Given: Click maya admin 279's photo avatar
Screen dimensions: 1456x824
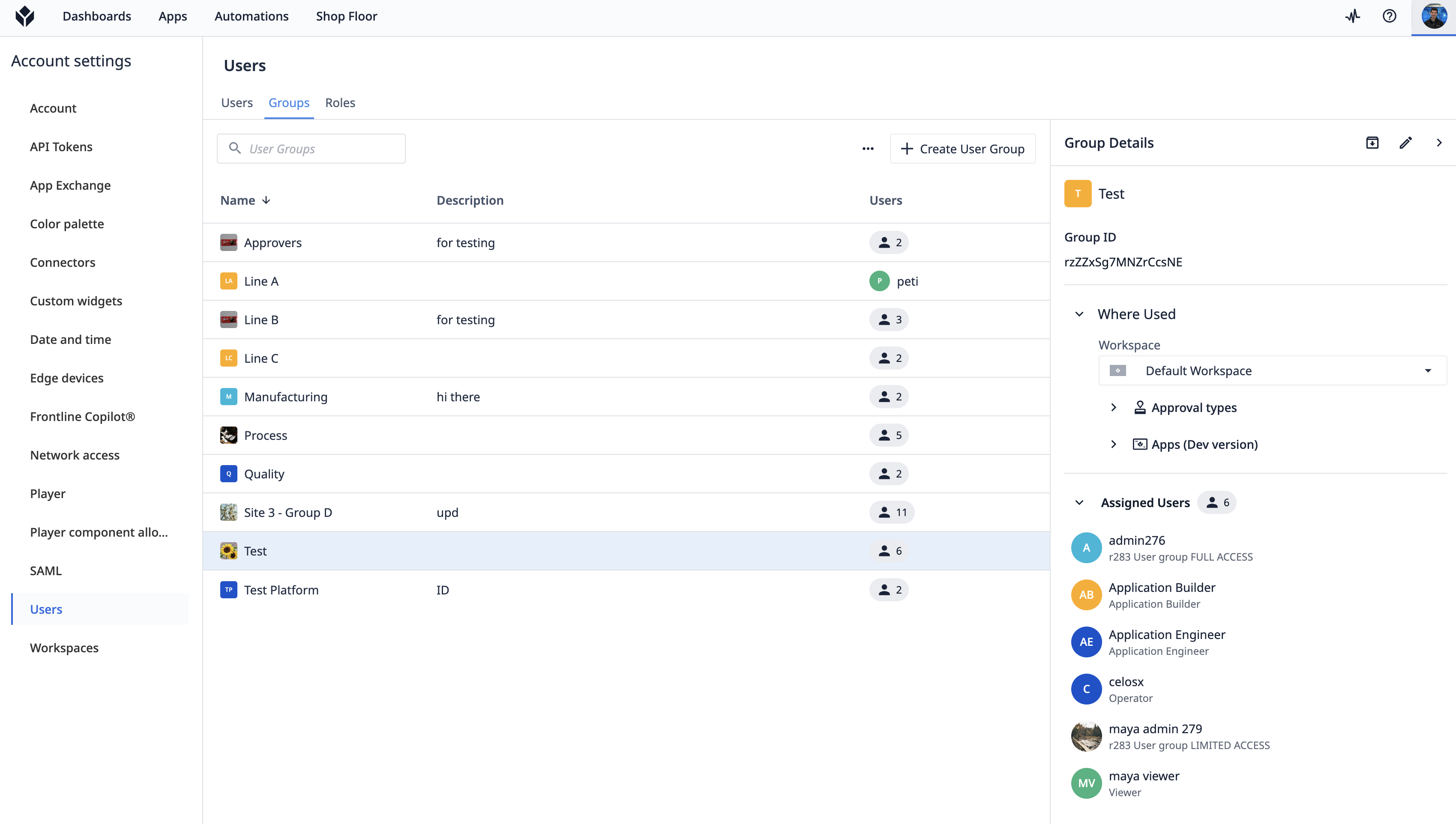Looking at the screenshot, I should pos(1086,736).
